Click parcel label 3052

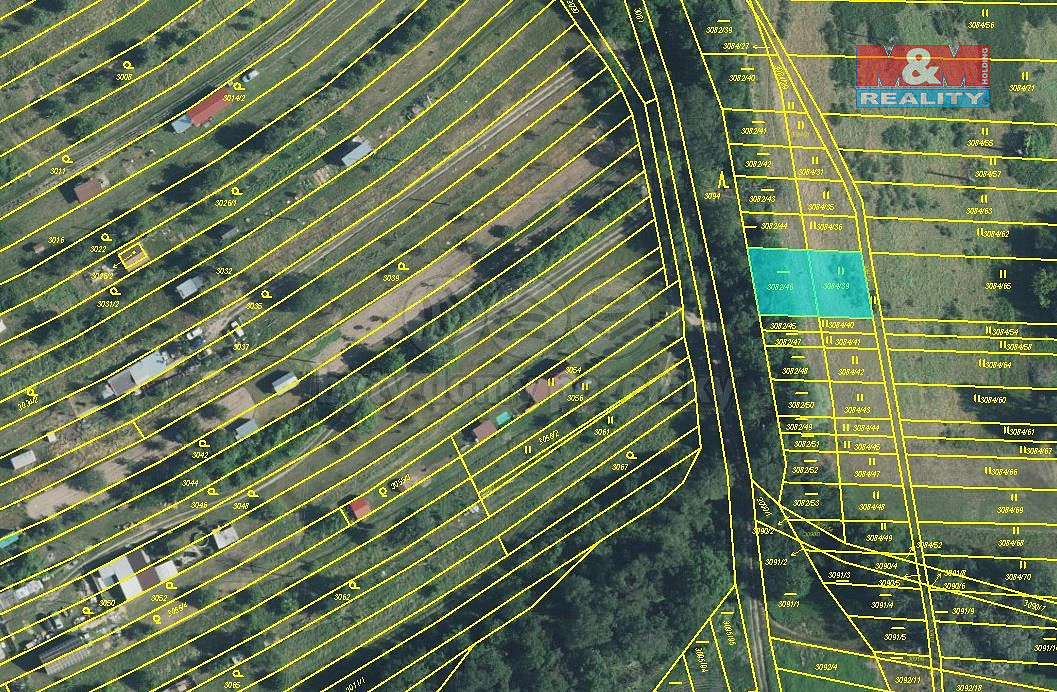coord(159,598)
